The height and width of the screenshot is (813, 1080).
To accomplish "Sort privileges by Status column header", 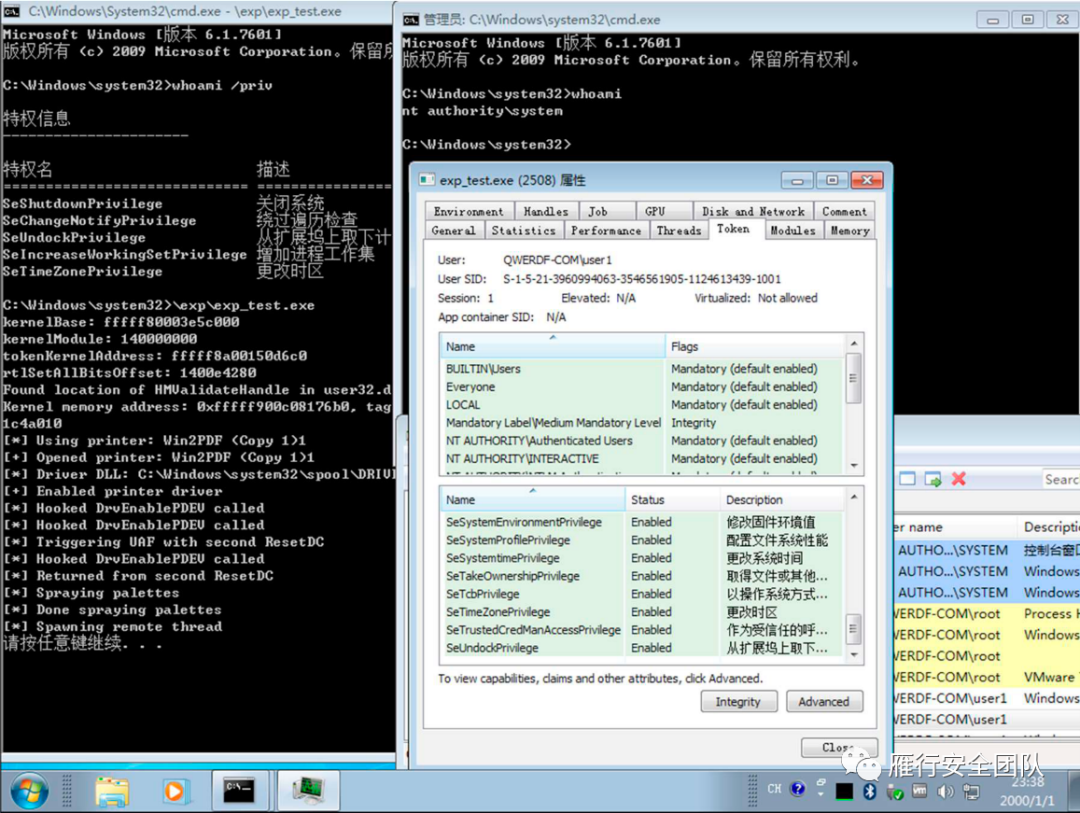I will tap(672, 499).
